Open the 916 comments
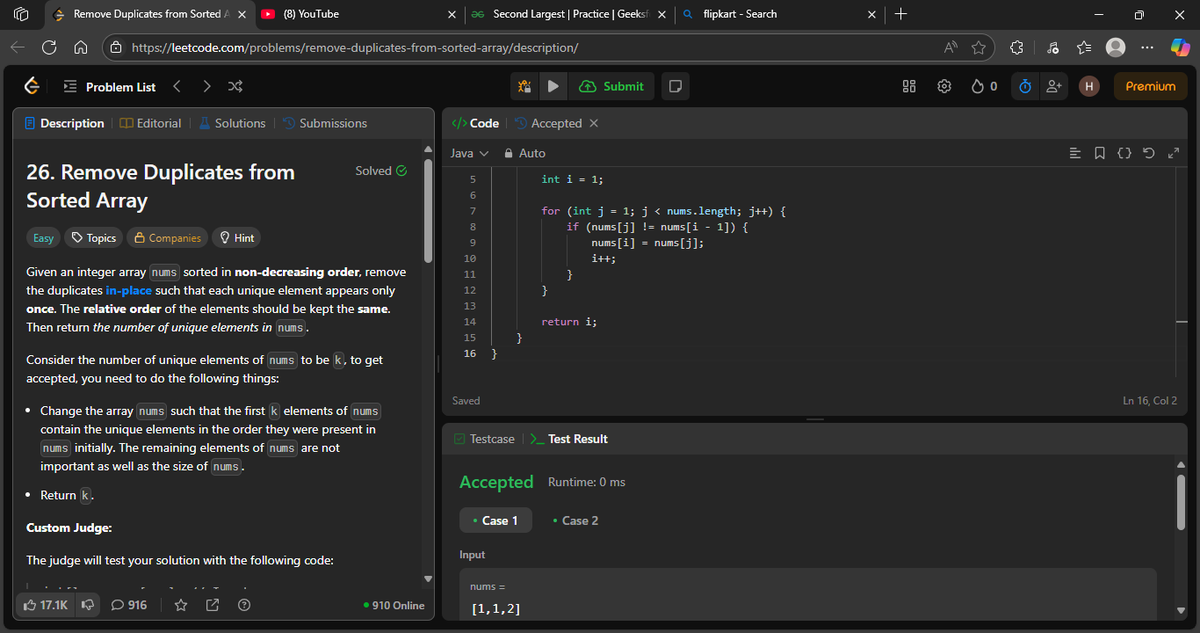Viewport: 1200px width, 633px height. (130, 605)
